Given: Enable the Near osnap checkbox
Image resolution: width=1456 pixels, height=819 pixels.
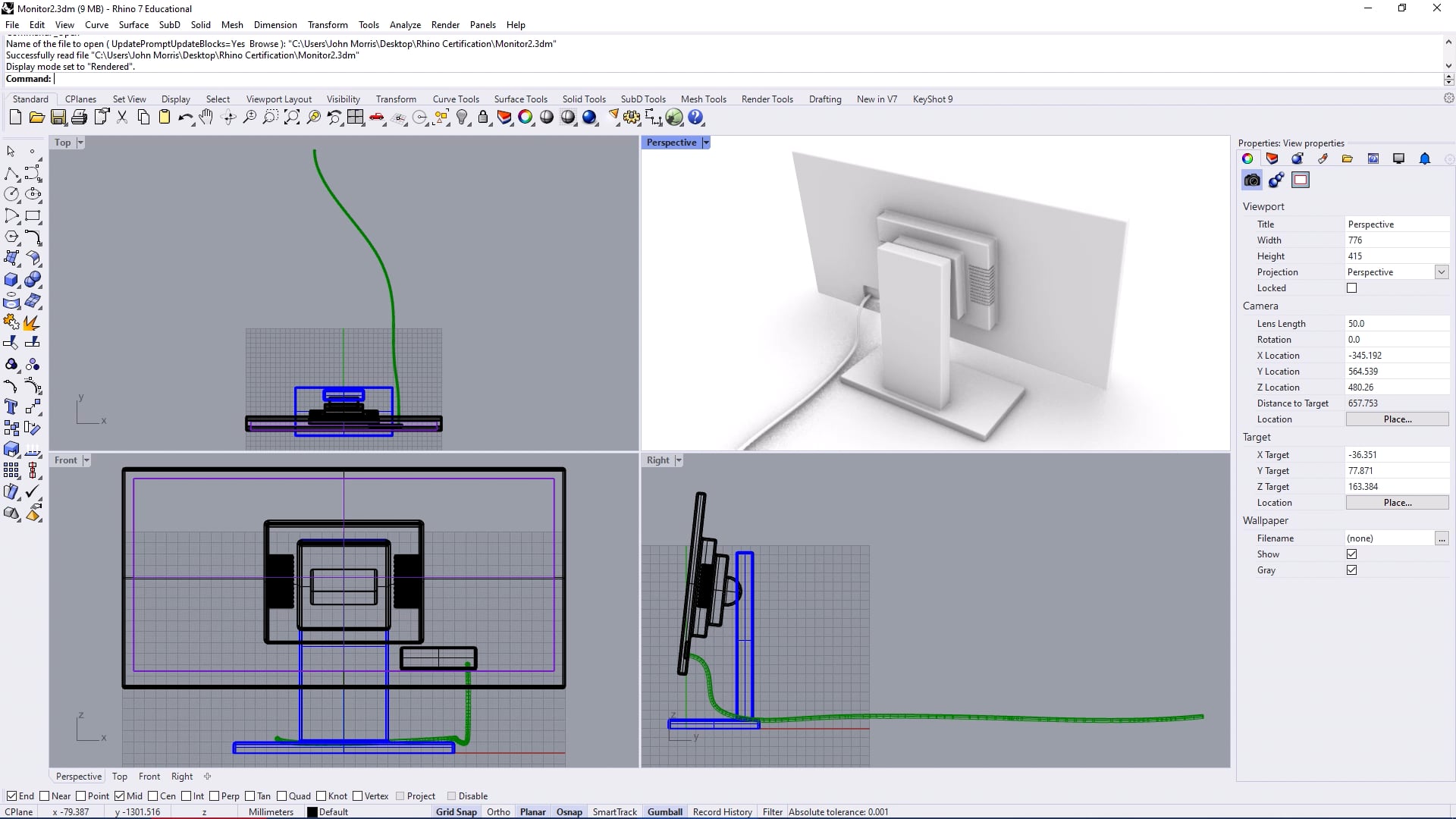Looking at the screenshot, I should click(x=44, y=796).
